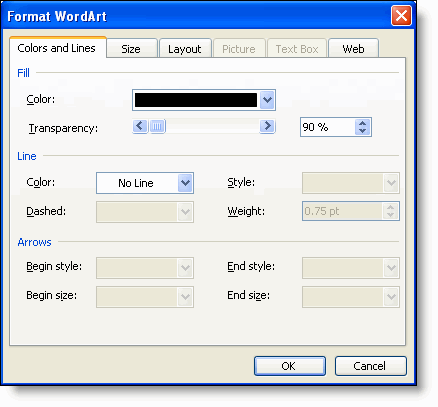
Task: Expand the End style arrows dropdown
Action: [391, 267]
